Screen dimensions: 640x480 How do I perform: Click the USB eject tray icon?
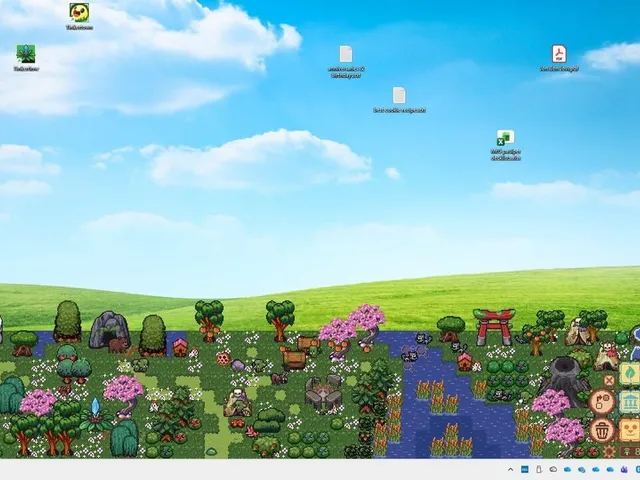click(539, 469)
